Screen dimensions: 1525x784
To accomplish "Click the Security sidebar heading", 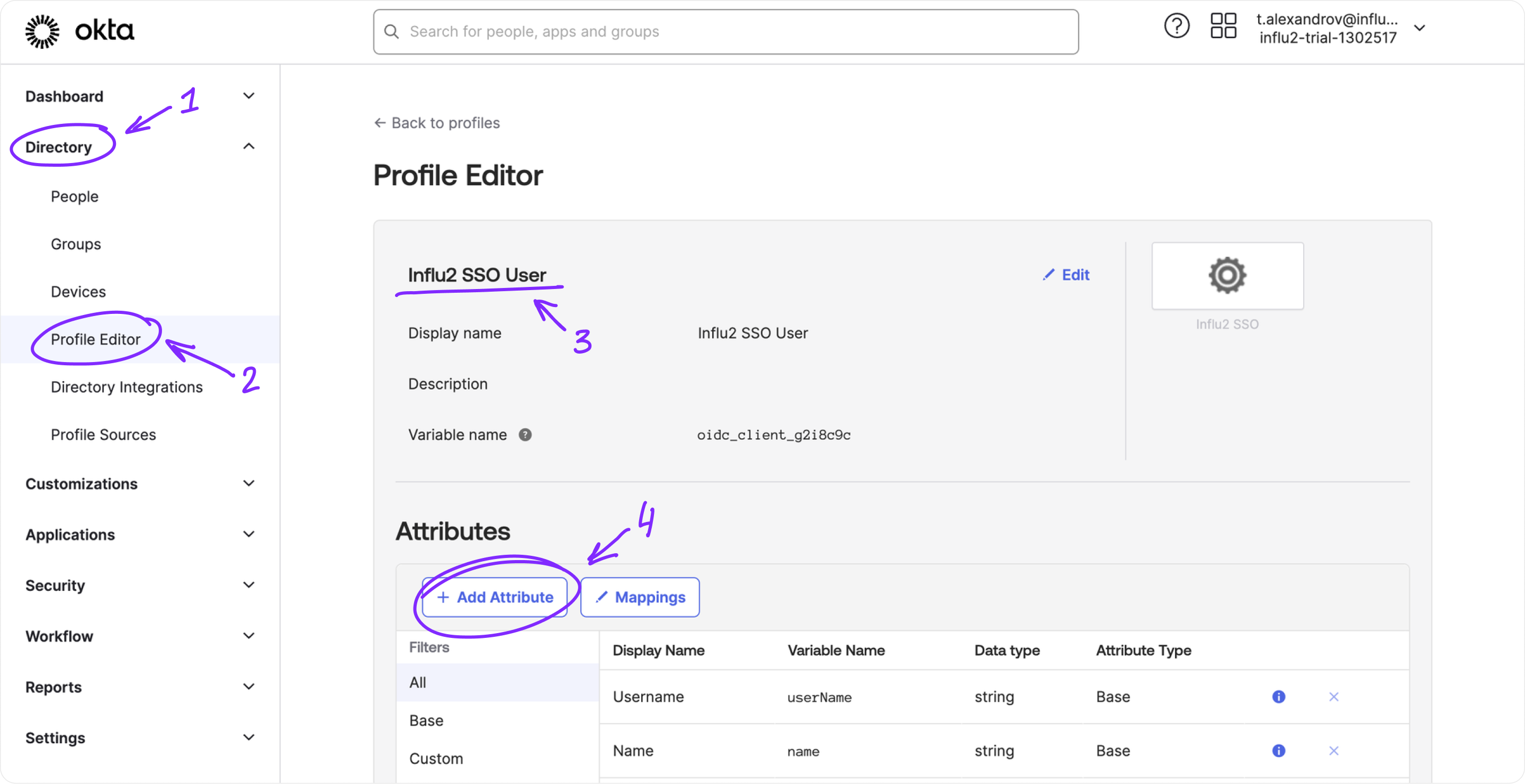I will [x=55, y=586].
